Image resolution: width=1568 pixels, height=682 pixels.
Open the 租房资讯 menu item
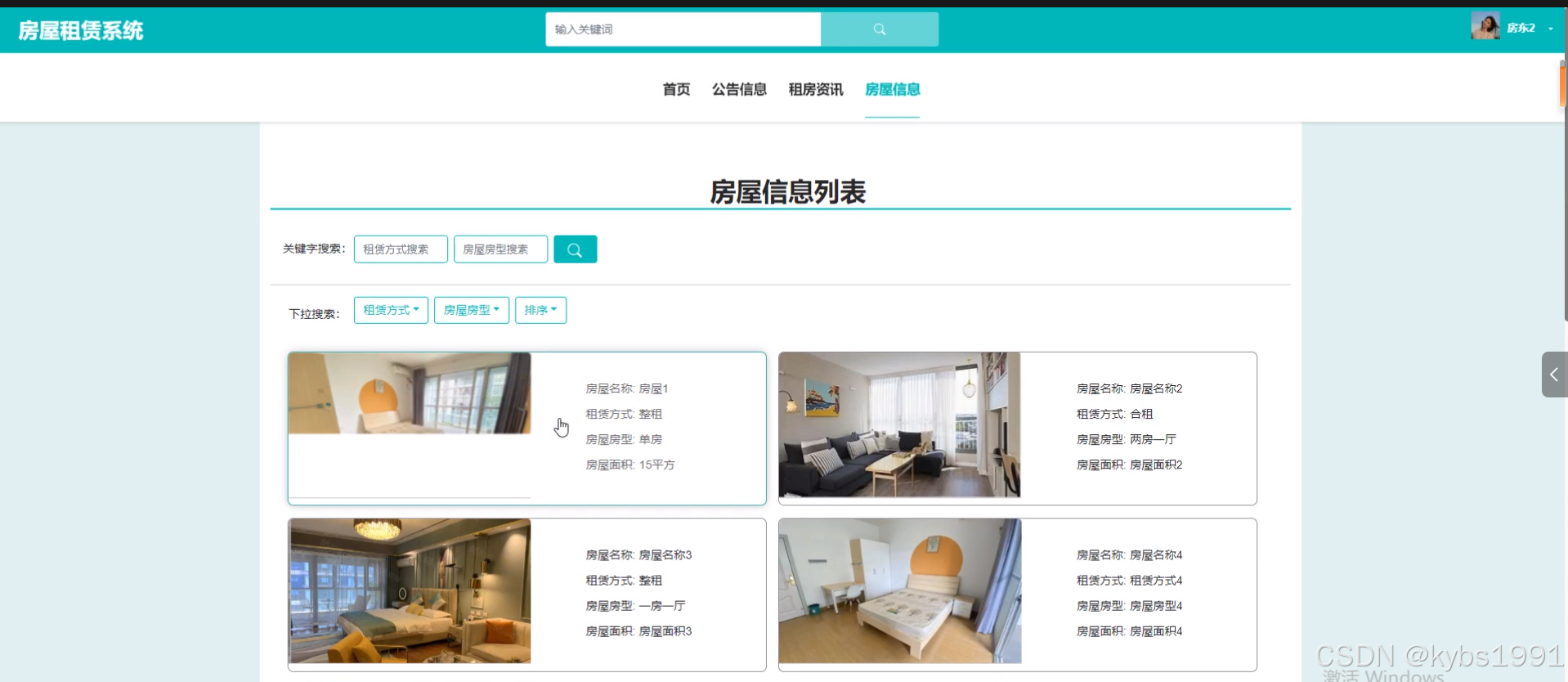pyautogui.click(x=816, y=89)
